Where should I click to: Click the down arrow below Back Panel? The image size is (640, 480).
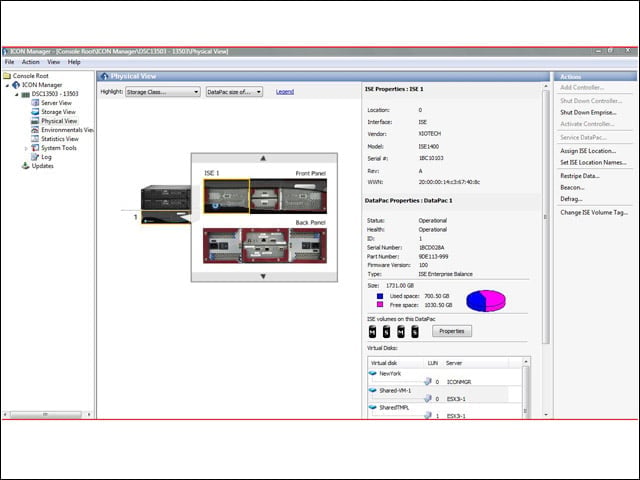tap(263, 276)
